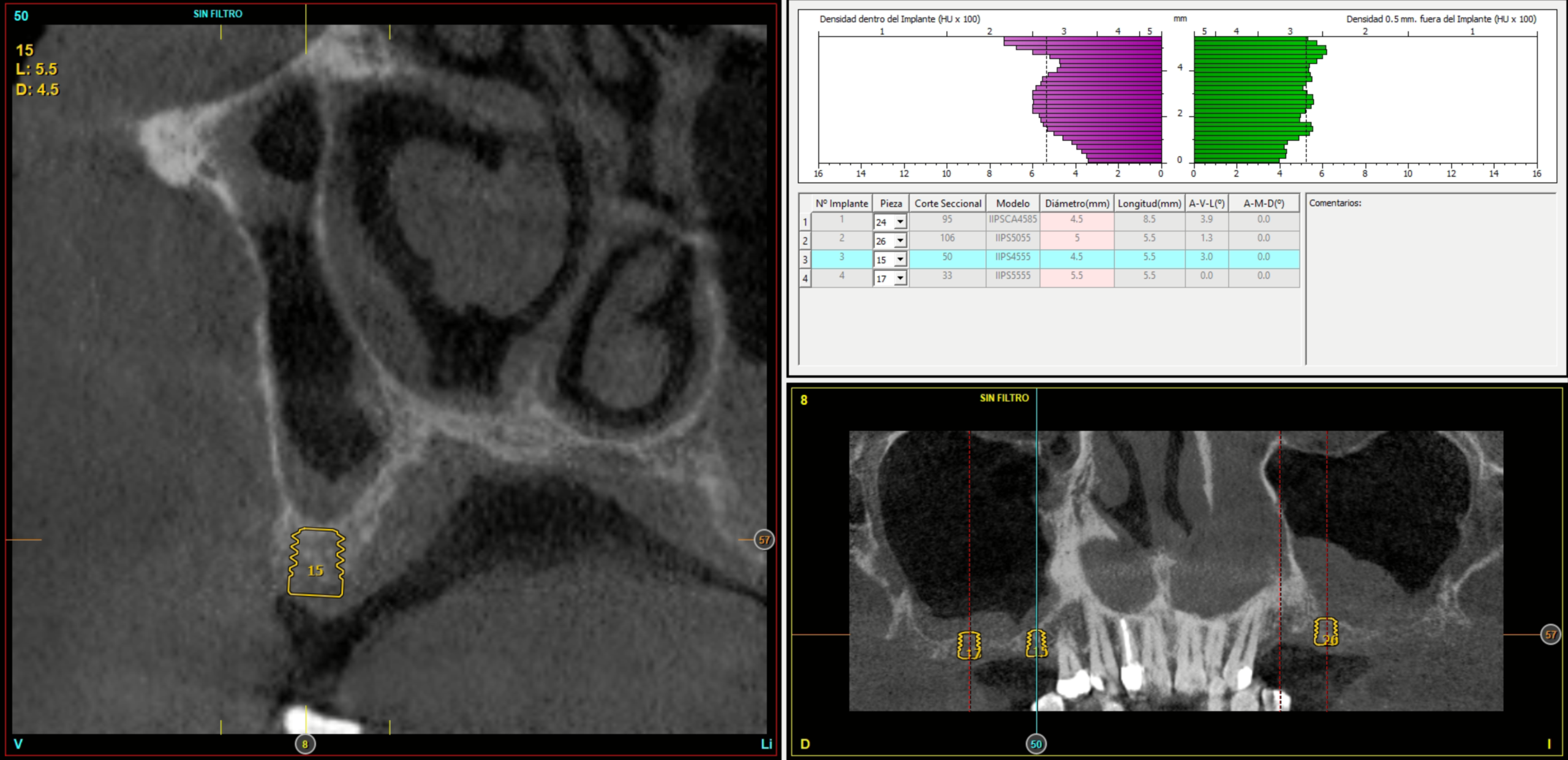Click circular slice marker 8 under cross-section
Screen dimensions: 1568x760
pyautogui.click(x=305, y=744)
